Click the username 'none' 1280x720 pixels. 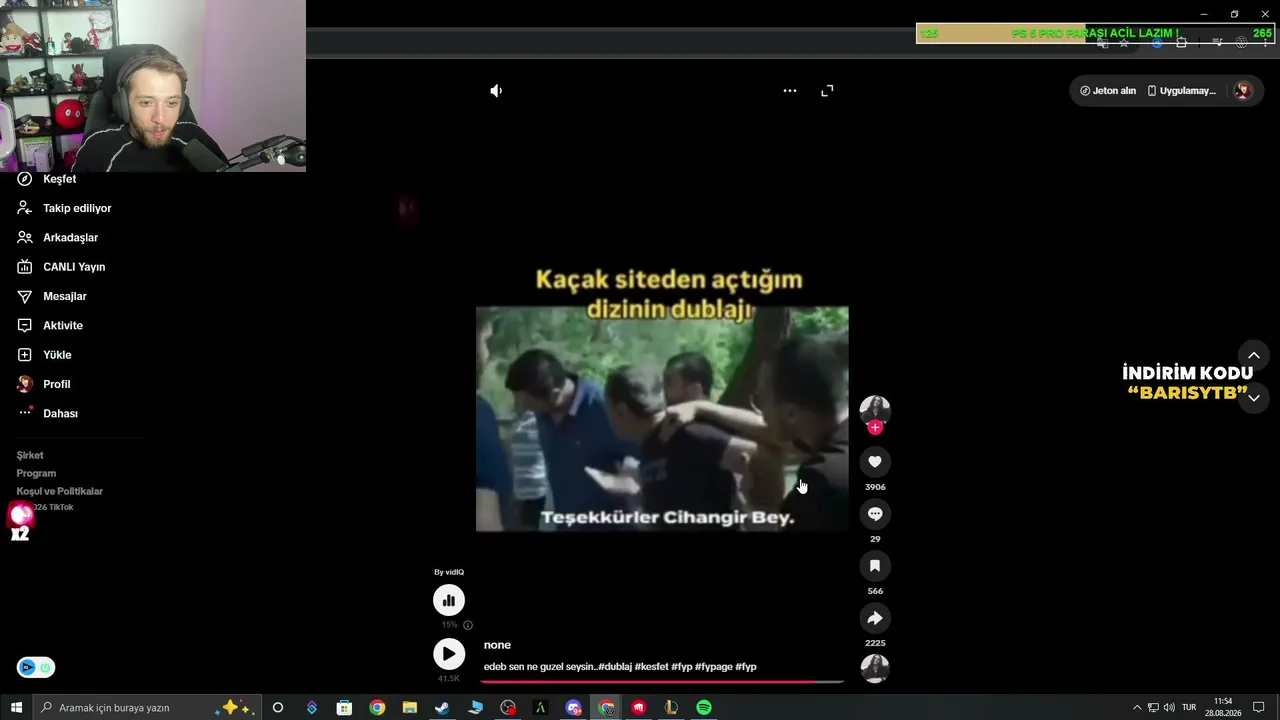(x=497, y=645)
